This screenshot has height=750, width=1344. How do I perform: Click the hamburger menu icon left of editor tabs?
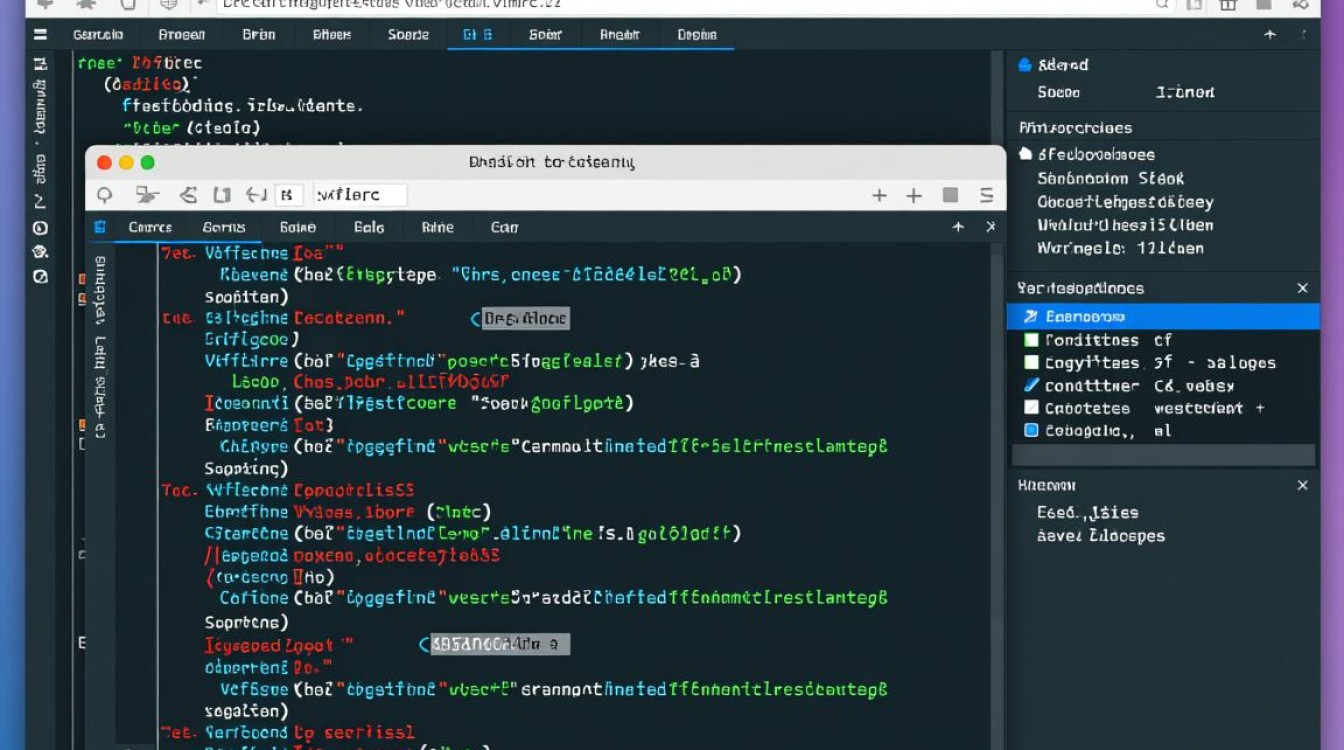coord(40,34)
